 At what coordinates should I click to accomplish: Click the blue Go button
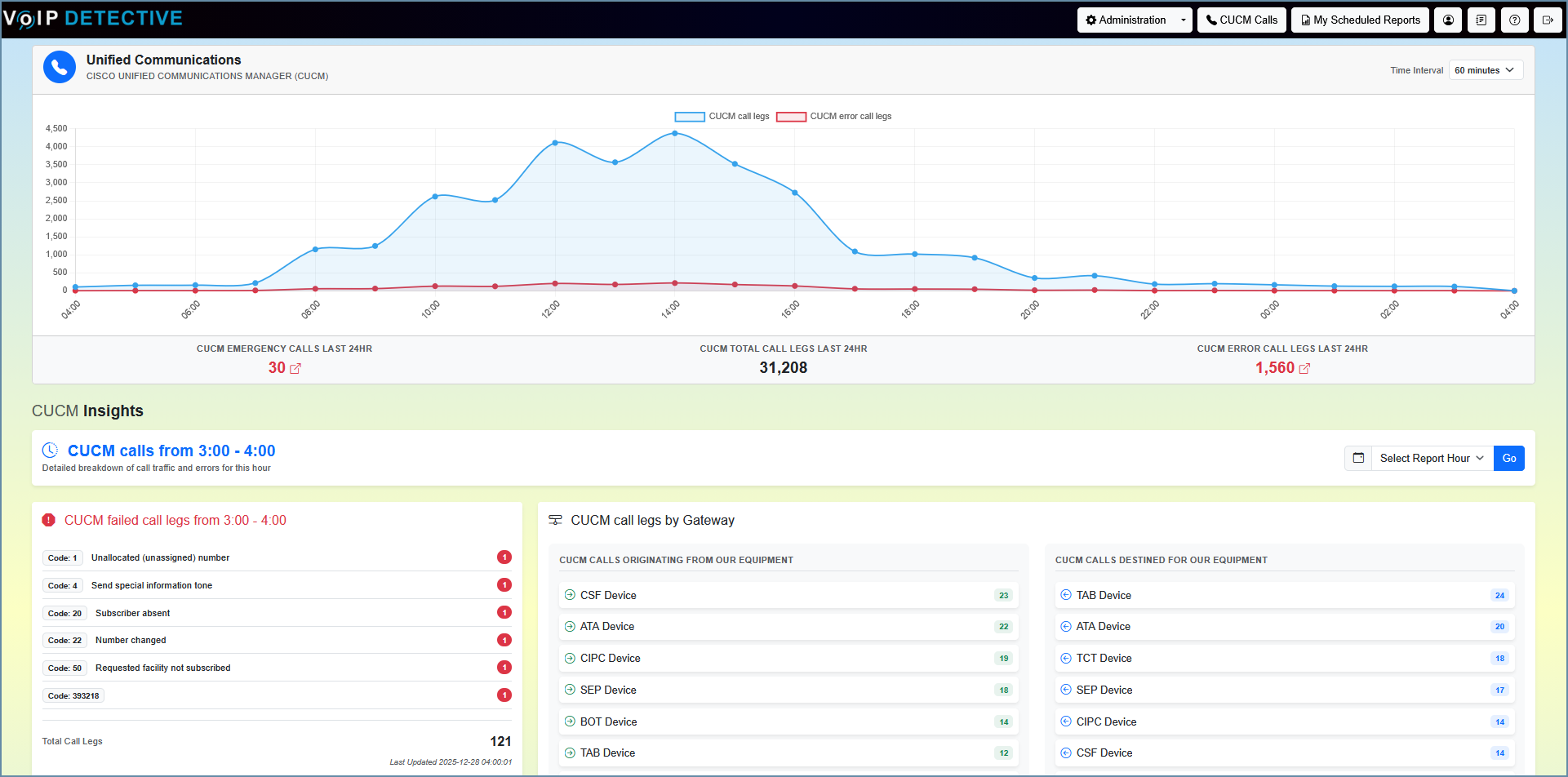click(x=1509, y=458)
